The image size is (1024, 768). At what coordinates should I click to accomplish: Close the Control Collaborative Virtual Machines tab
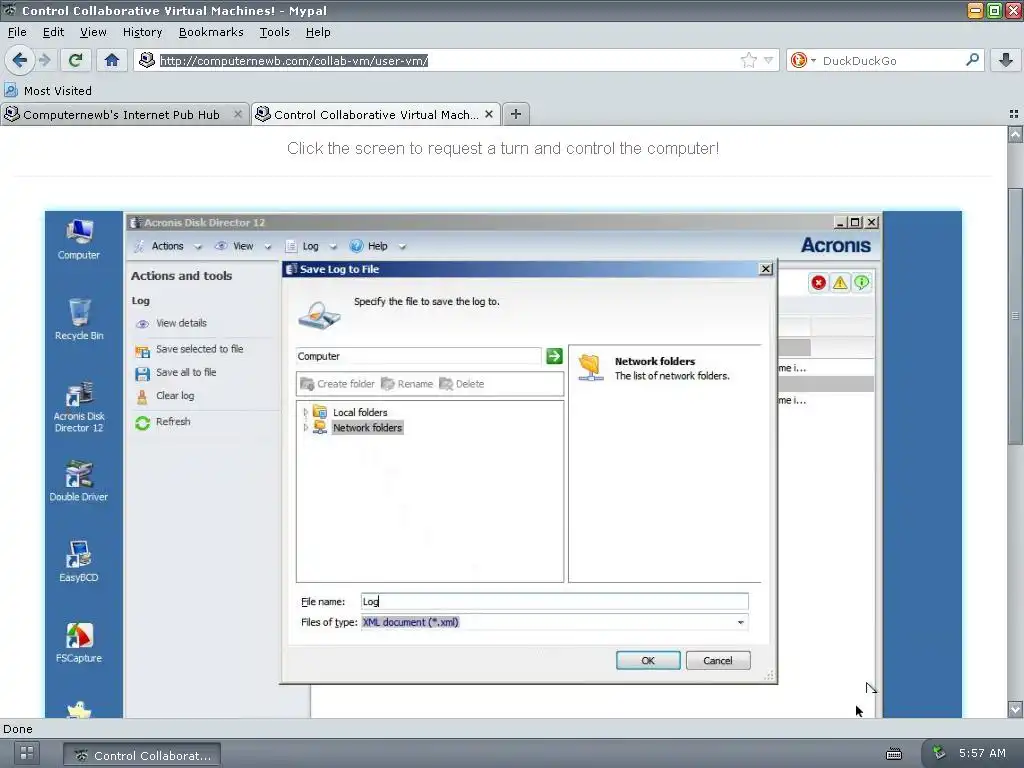point(488,114)
